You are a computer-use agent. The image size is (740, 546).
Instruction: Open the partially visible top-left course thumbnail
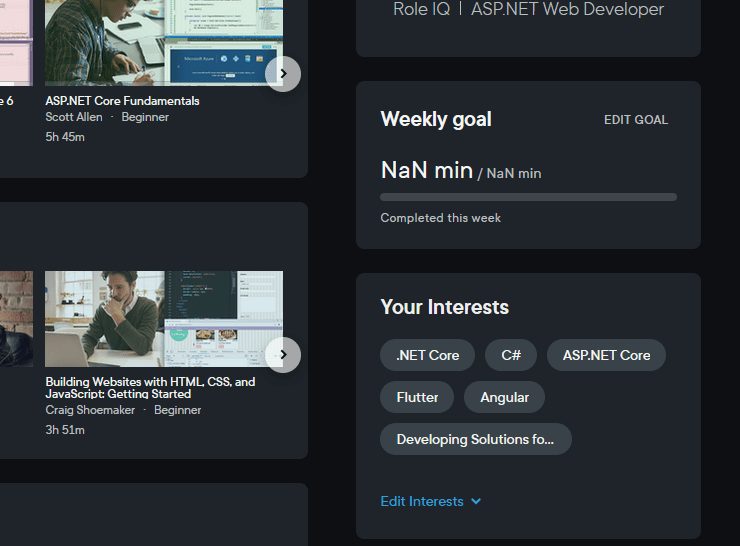click(15, 42)
